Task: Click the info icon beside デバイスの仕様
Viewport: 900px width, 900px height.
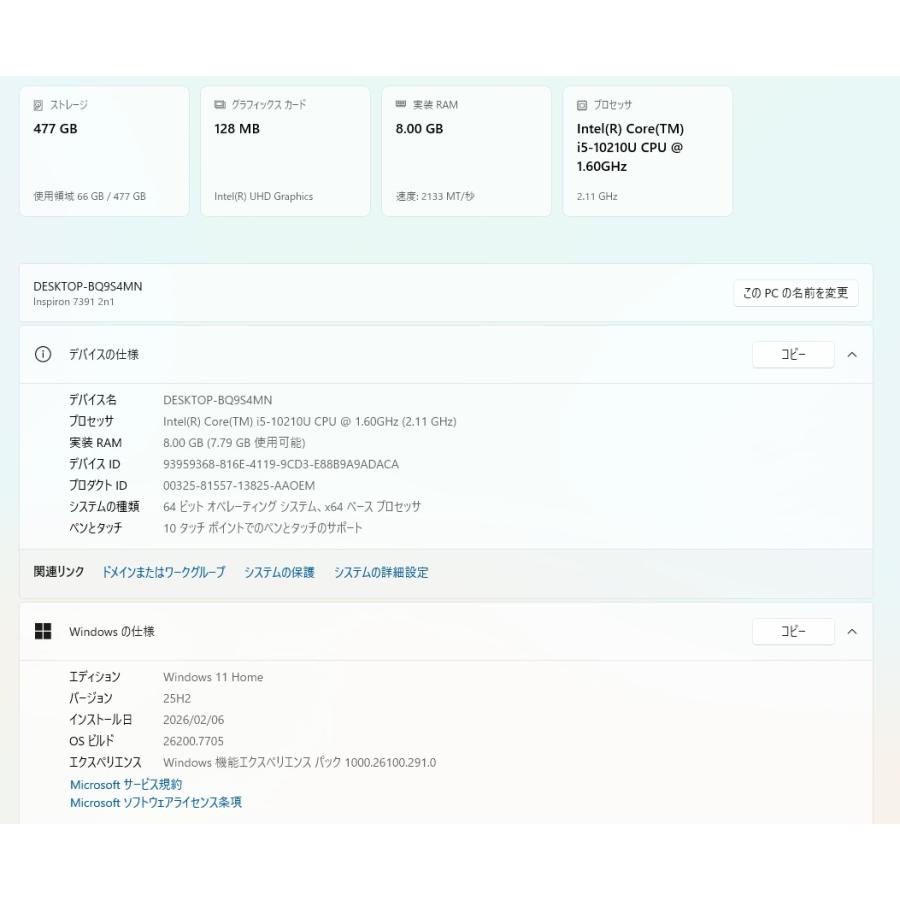Action: [x=43, y=354]
